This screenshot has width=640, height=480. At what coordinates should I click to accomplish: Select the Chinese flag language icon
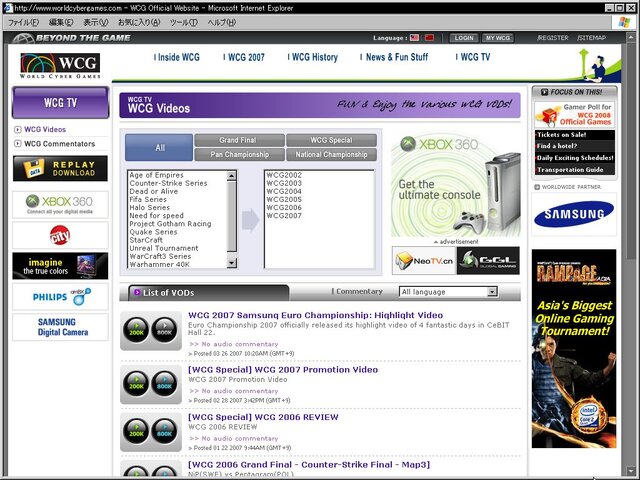click(429, 38)
